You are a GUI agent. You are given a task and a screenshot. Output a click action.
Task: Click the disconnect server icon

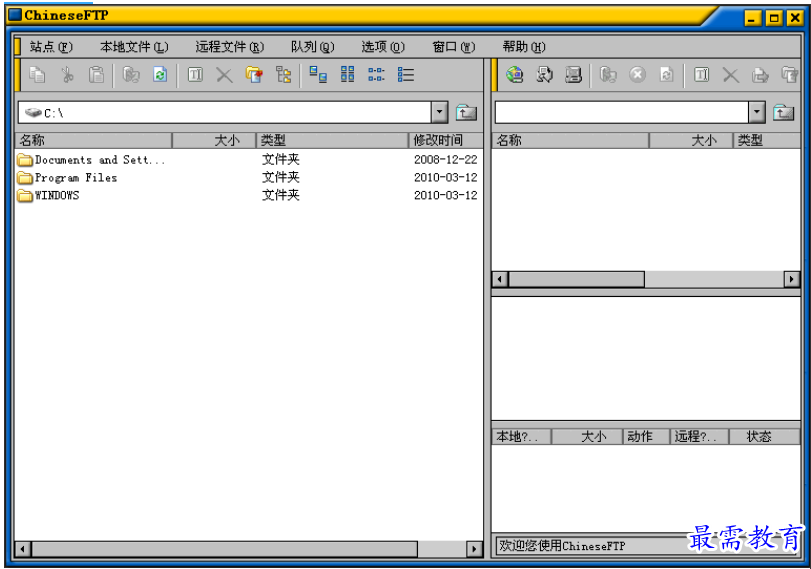[573, 75]
